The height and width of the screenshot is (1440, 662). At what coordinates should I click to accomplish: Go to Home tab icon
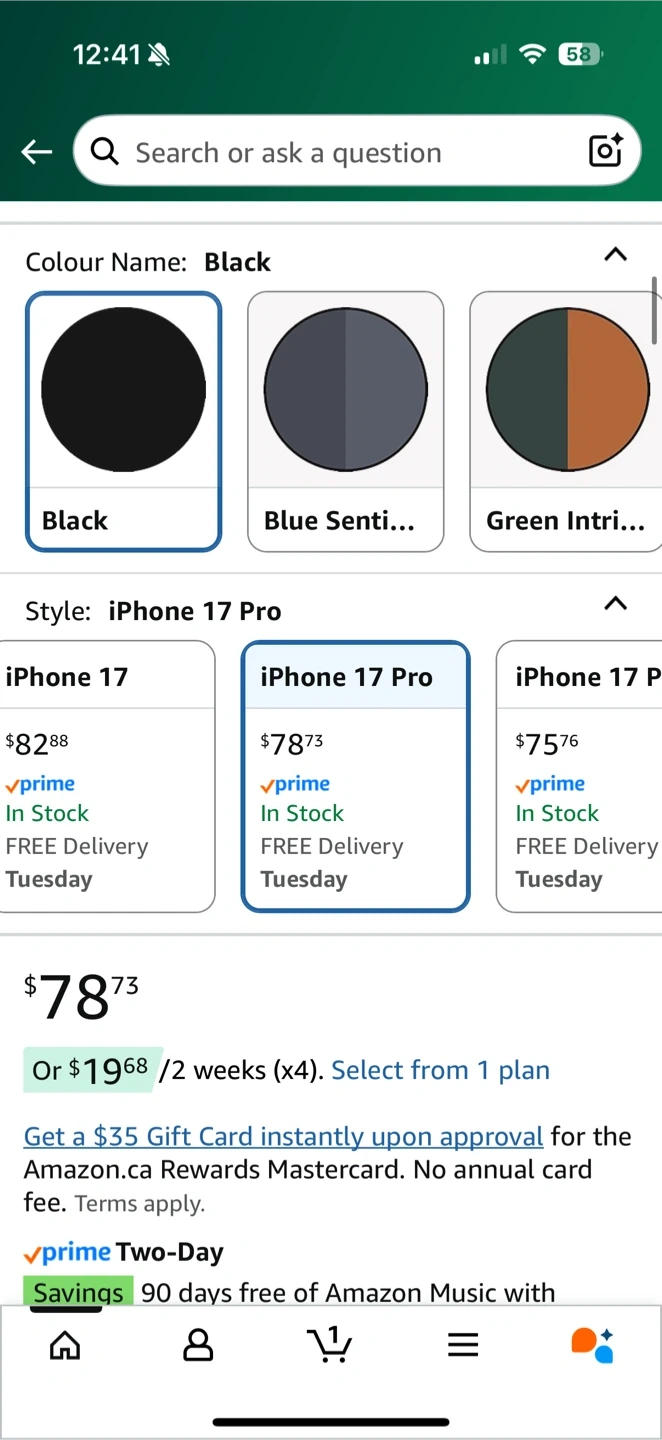pos(65,1345)
